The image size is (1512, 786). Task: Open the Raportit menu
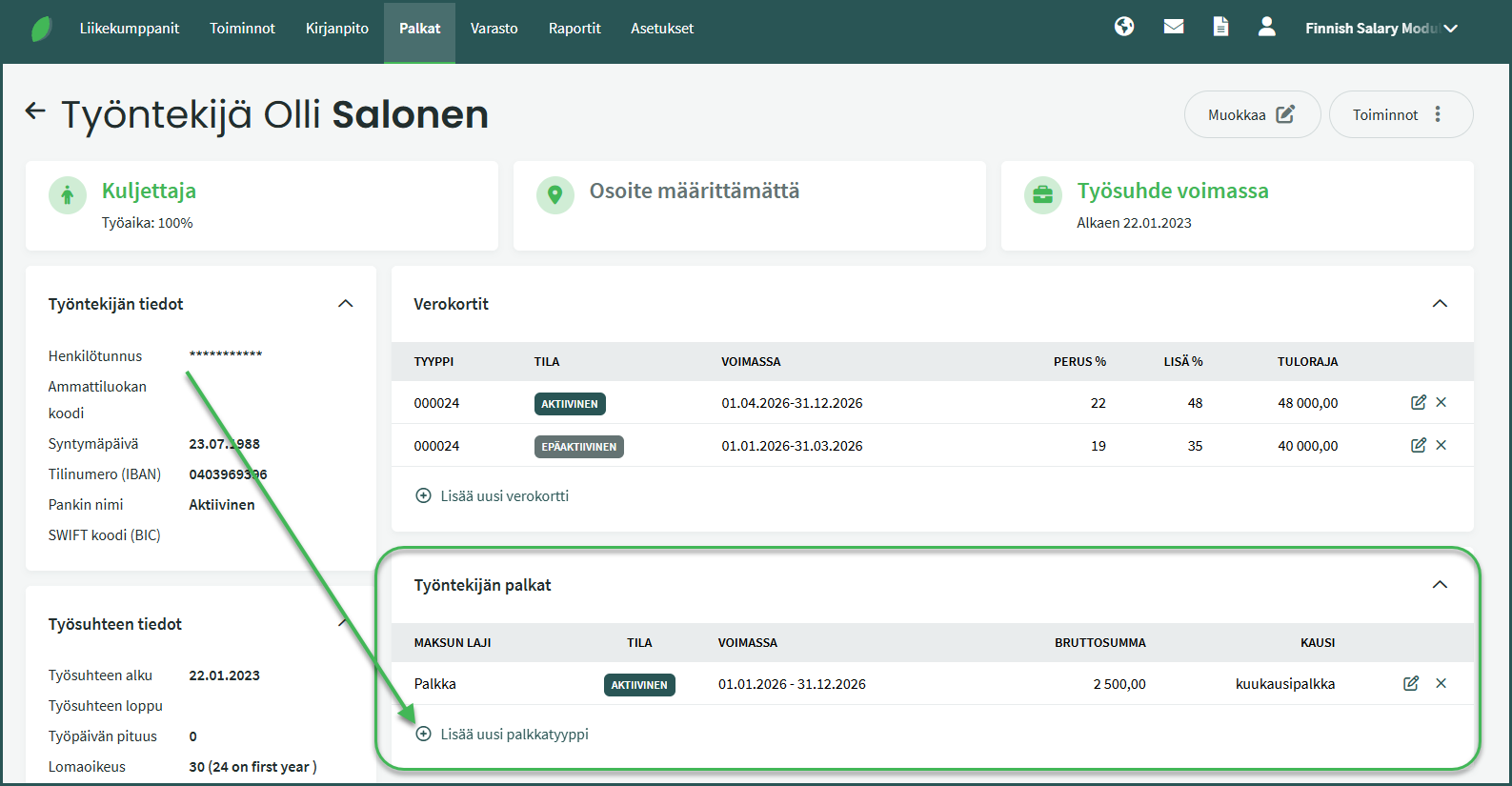pyautogui.click(x=575, y=29)
